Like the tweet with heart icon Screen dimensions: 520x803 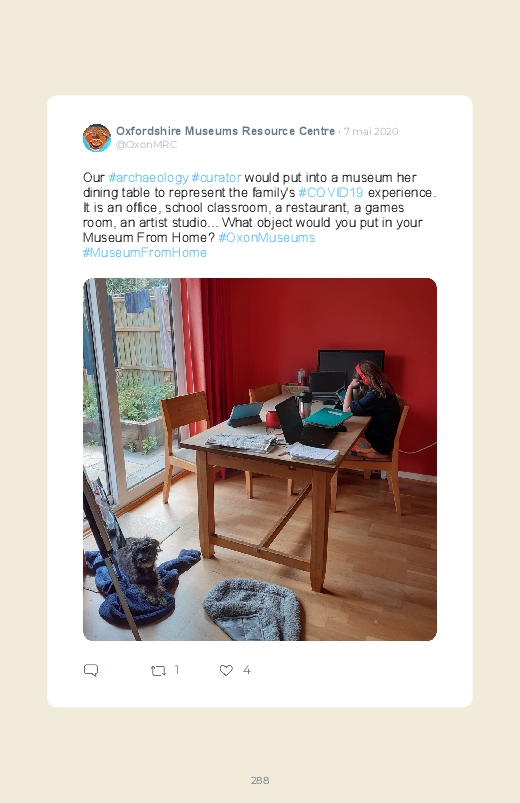pos(226,670)
